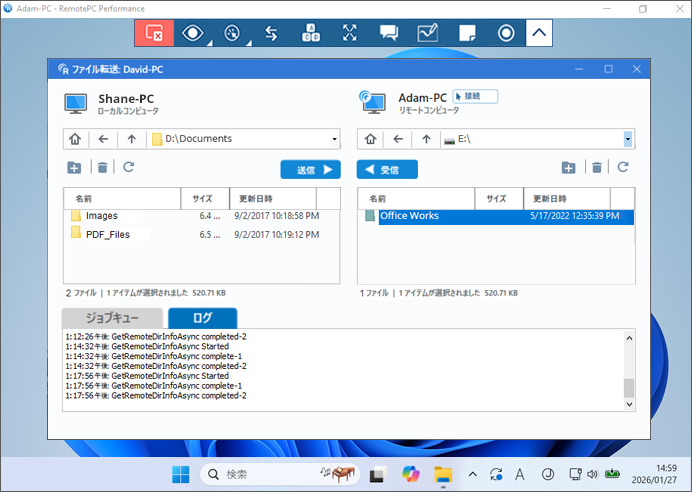Go to remote home folder
The width and height of the screenshot is (692, 492).
[370, 139]
